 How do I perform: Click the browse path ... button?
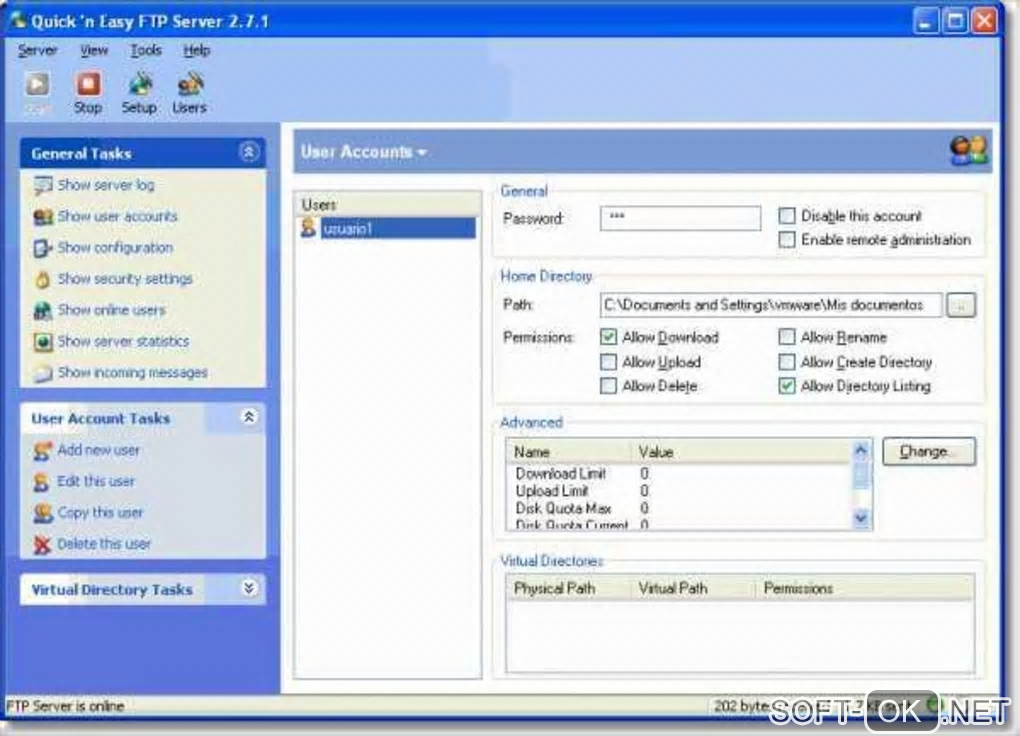tap(961, 305)
